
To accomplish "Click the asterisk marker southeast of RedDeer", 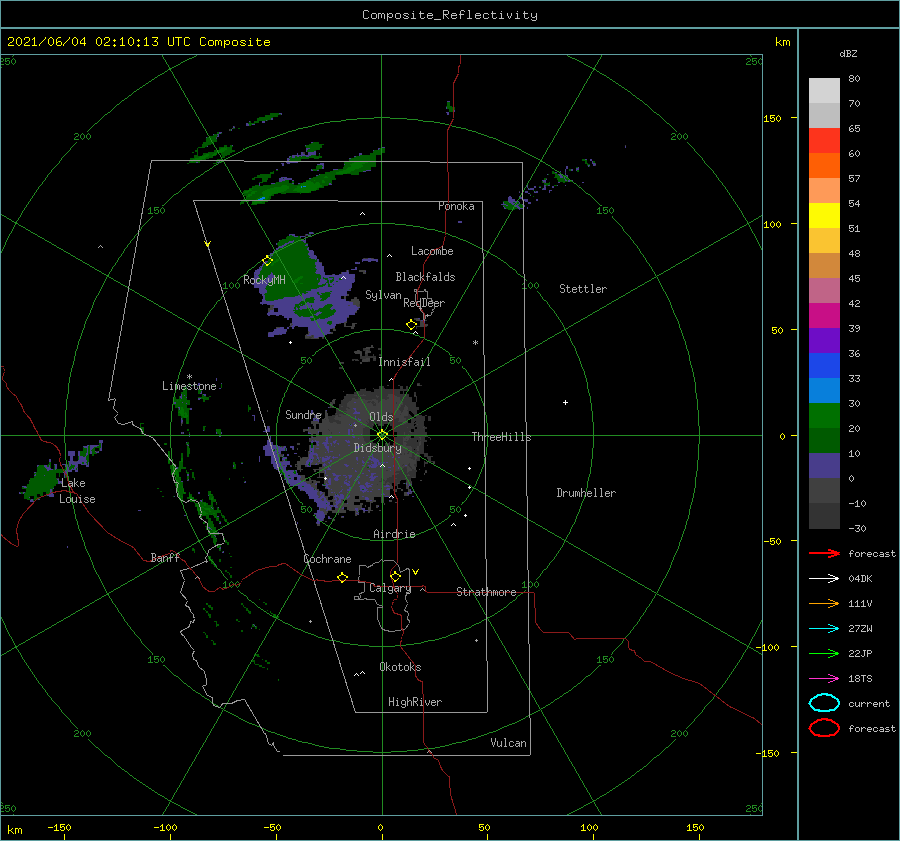I will tap(475, 343).
